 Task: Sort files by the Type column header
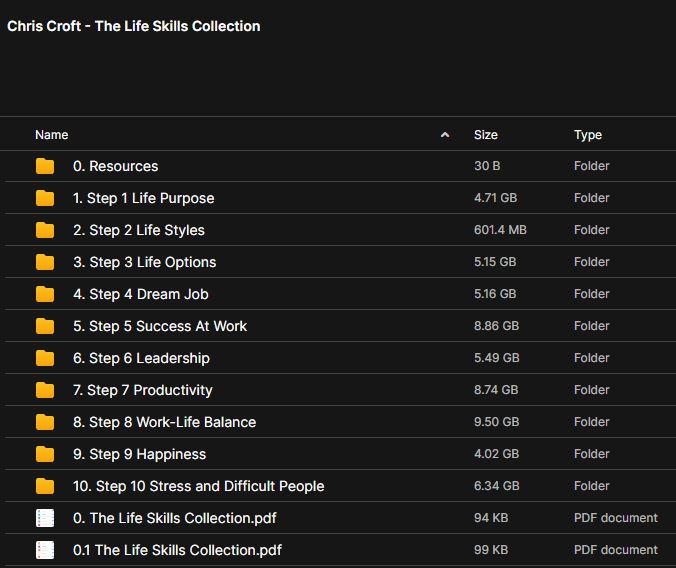[588, 135]
